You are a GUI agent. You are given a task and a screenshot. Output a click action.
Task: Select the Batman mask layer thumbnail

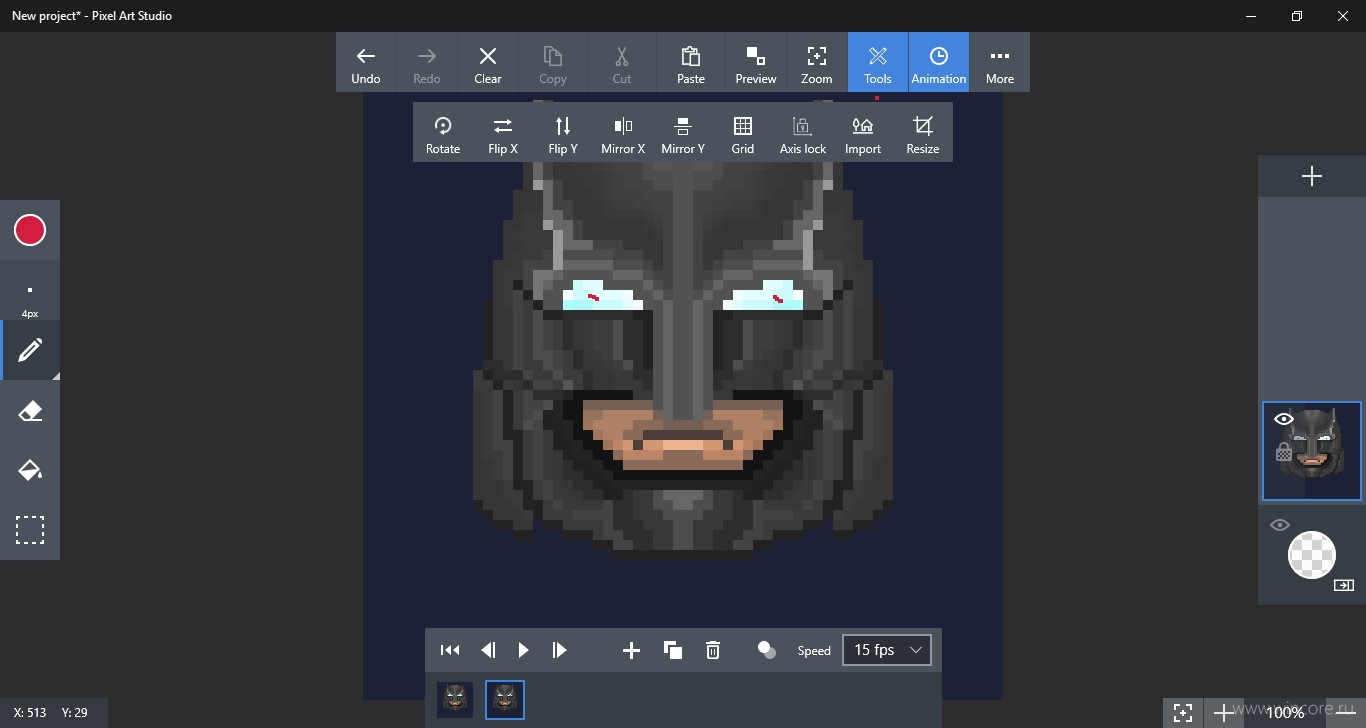pos(1312,451)
